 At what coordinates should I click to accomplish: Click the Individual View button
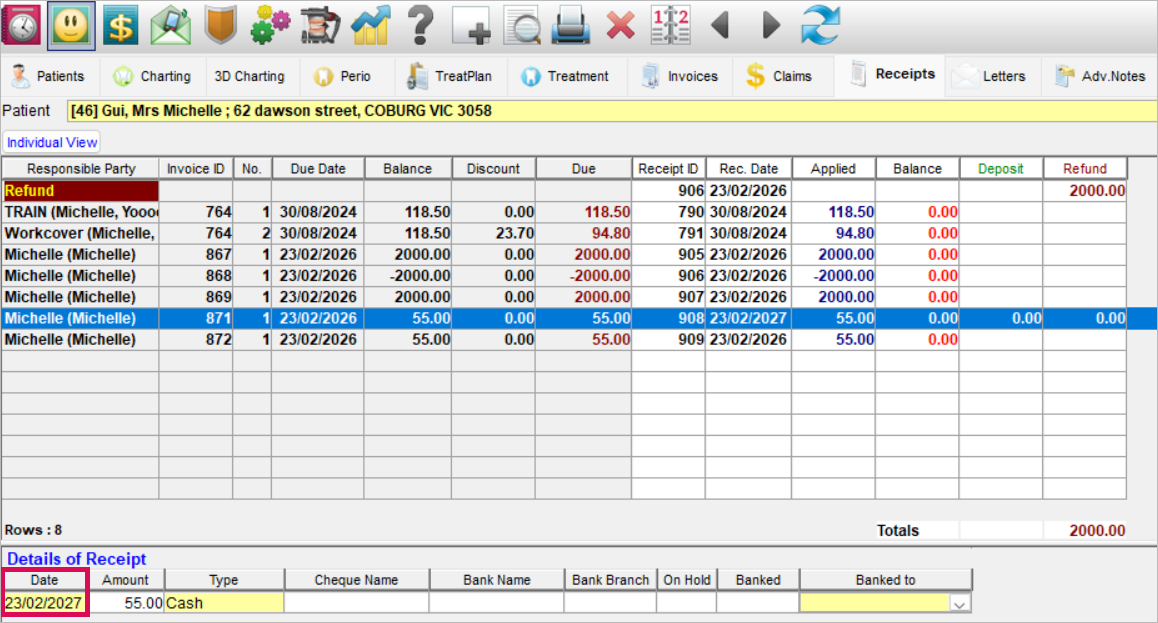point(52,143)
